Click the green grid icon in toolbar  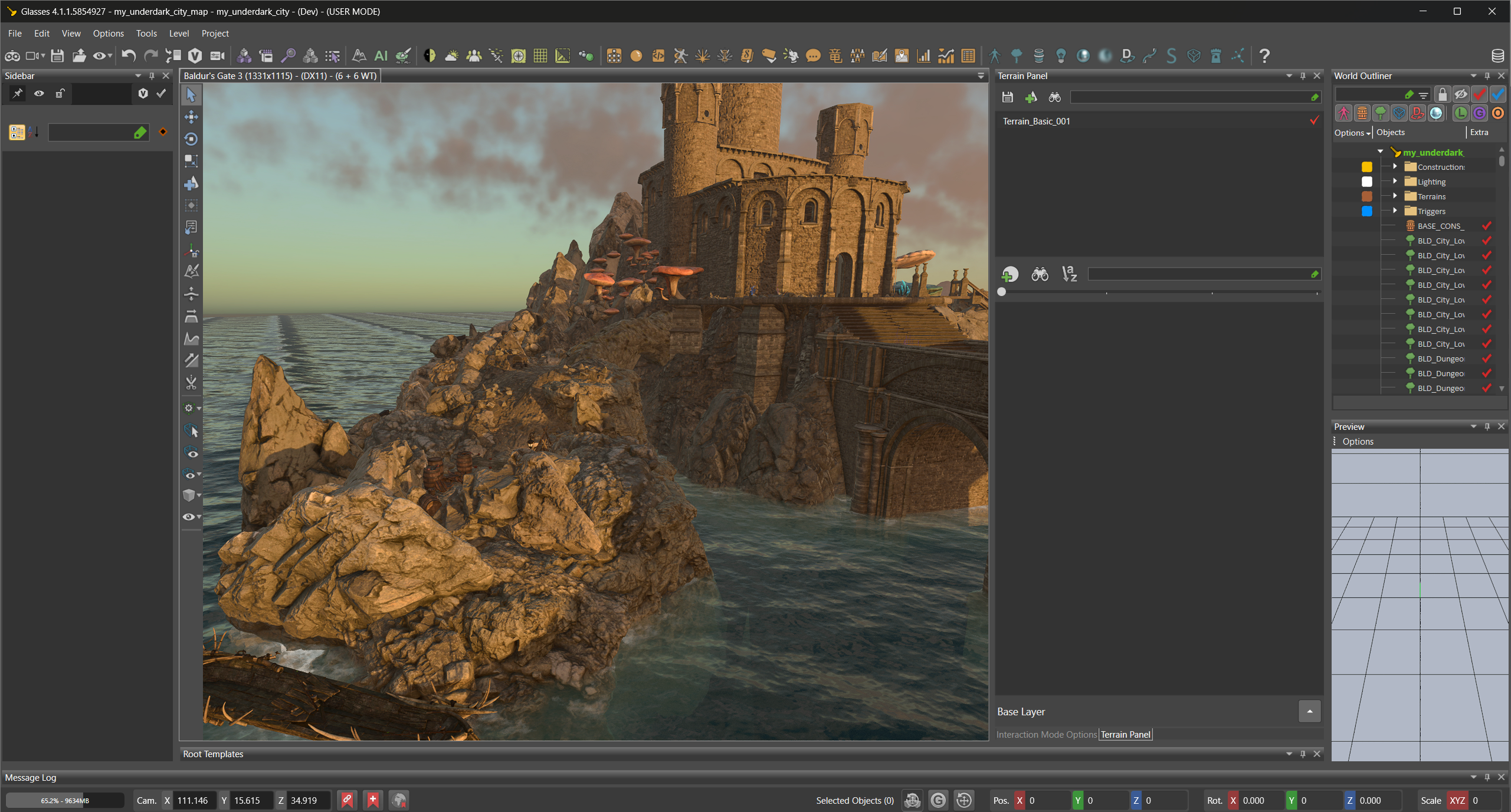click(540, 56)
